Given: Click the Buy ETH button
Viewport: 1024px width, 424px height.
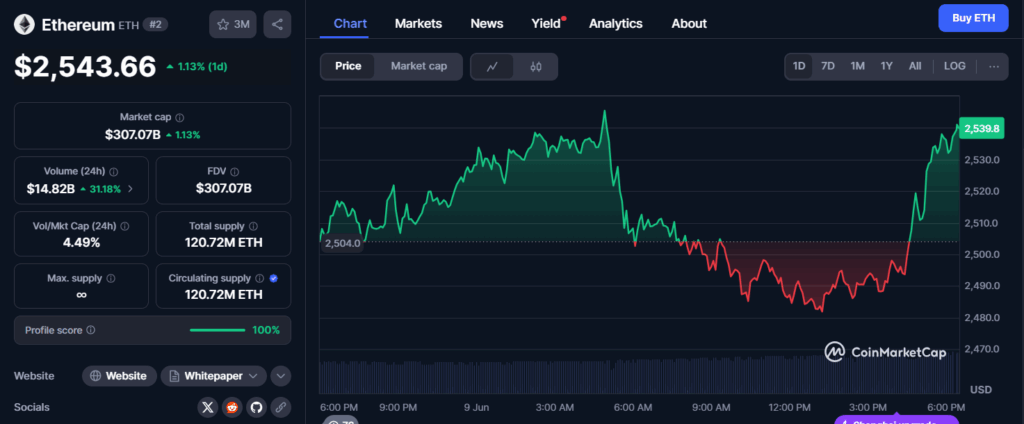Looking at the screenshot, I should pos(973,18).
